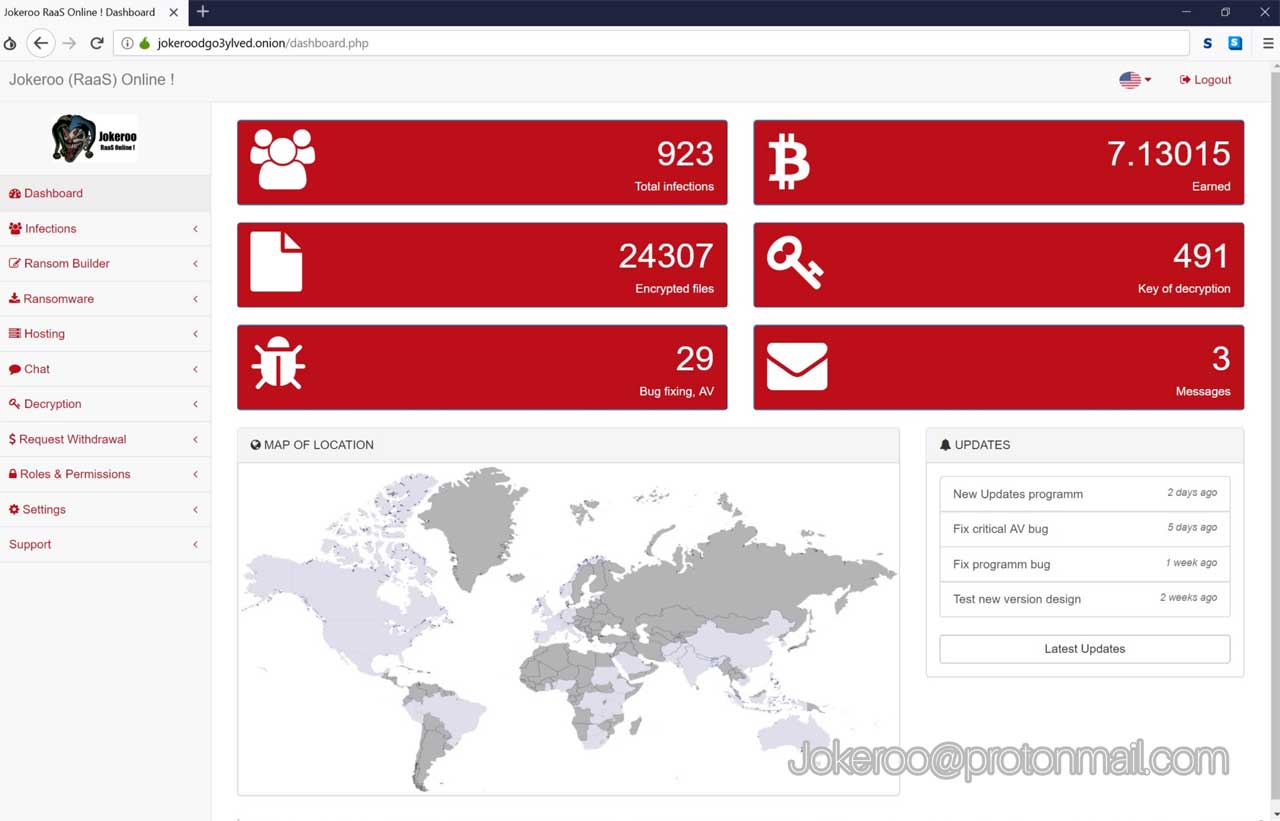Select Dashboard in the sidebar
This screenshot has width=1280, height=821.
pos(53,194)
